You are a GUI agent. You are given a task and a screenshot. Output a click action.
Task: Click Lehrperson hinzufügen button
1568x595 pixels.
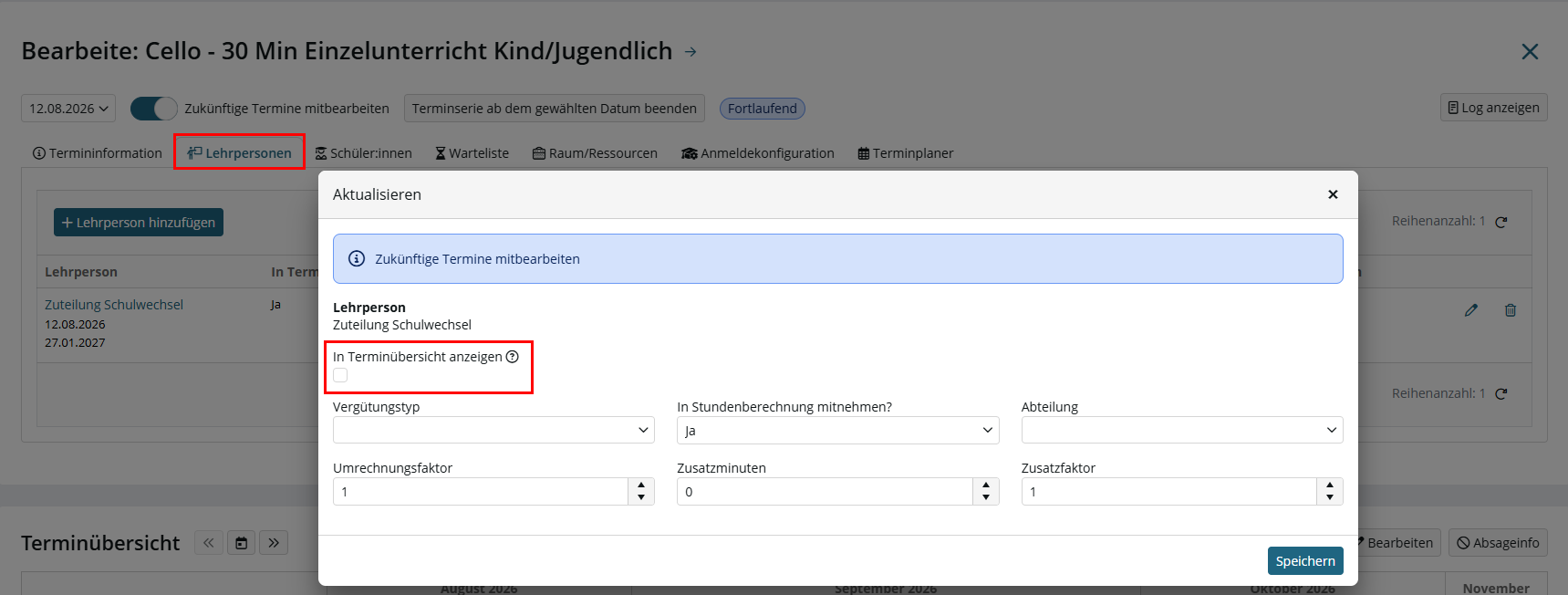139,223
